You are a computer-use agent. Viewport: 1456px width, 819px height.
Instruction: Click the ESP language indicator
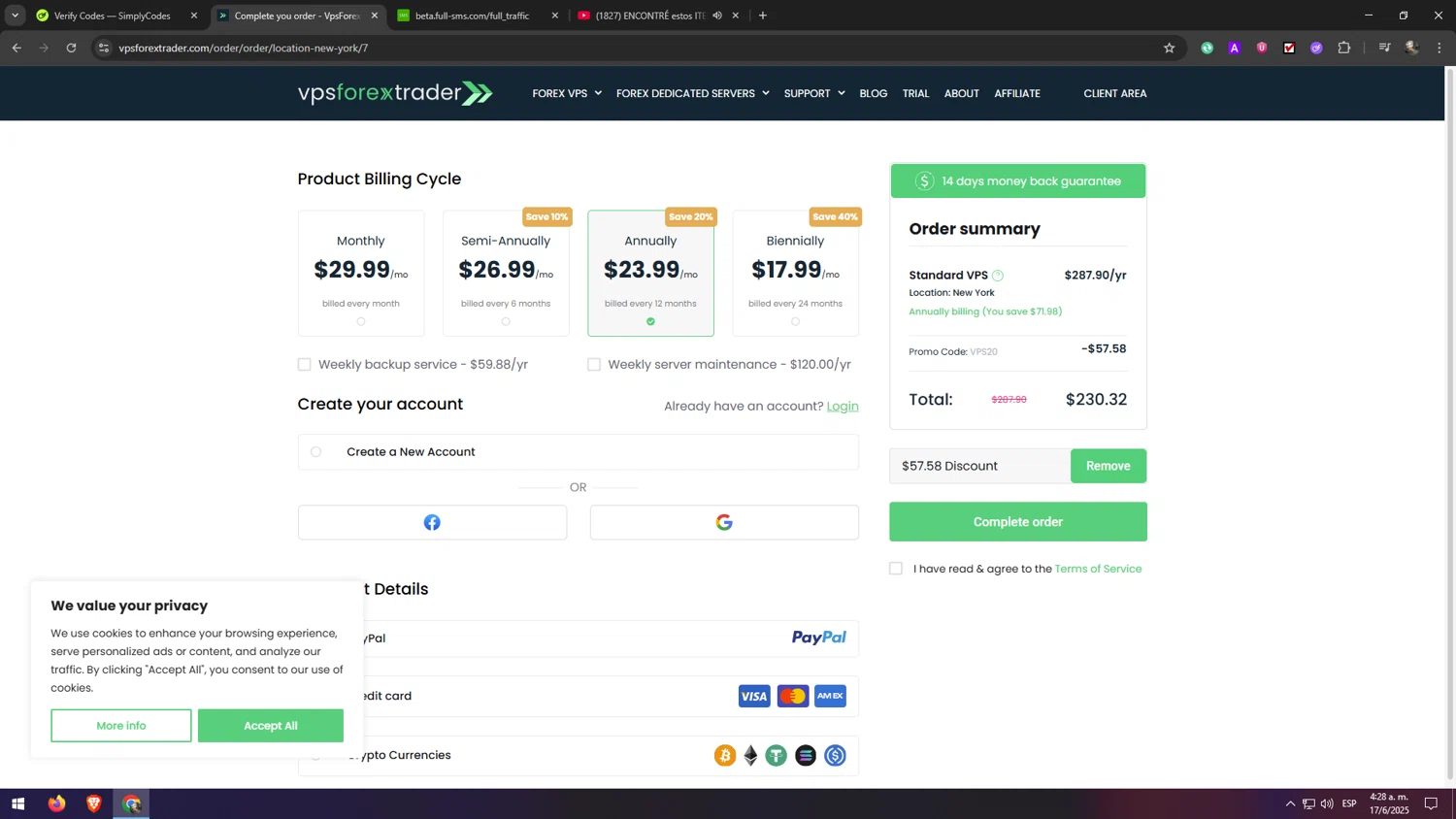[1349, 803]
